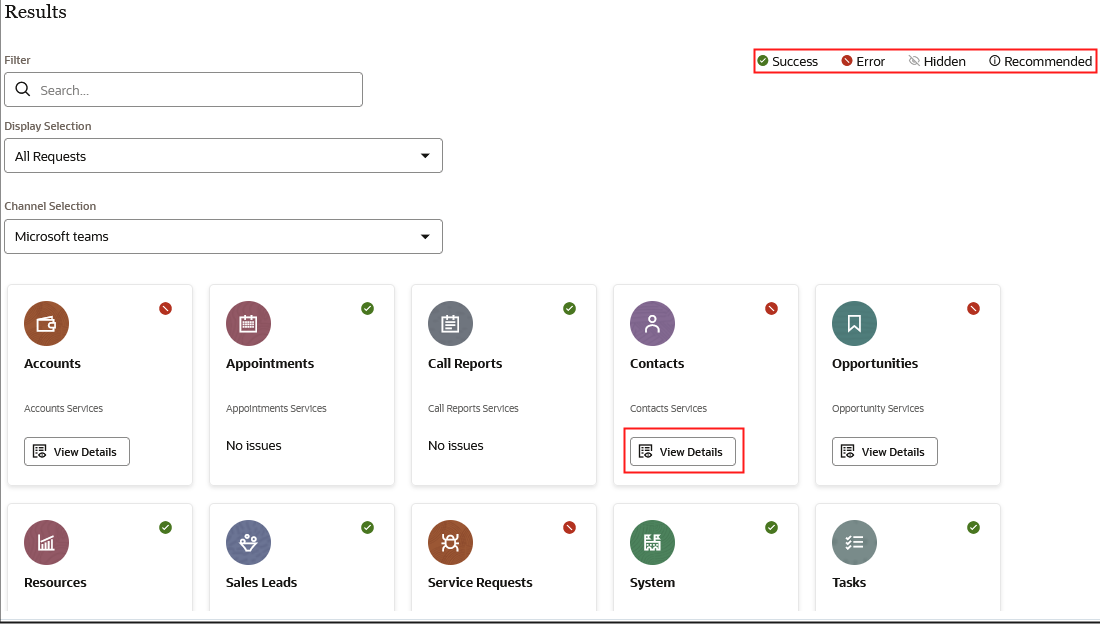Click the System card icon
This screenshot has height=624, width=1100.
pyautogui.click(x=652, y=543)
